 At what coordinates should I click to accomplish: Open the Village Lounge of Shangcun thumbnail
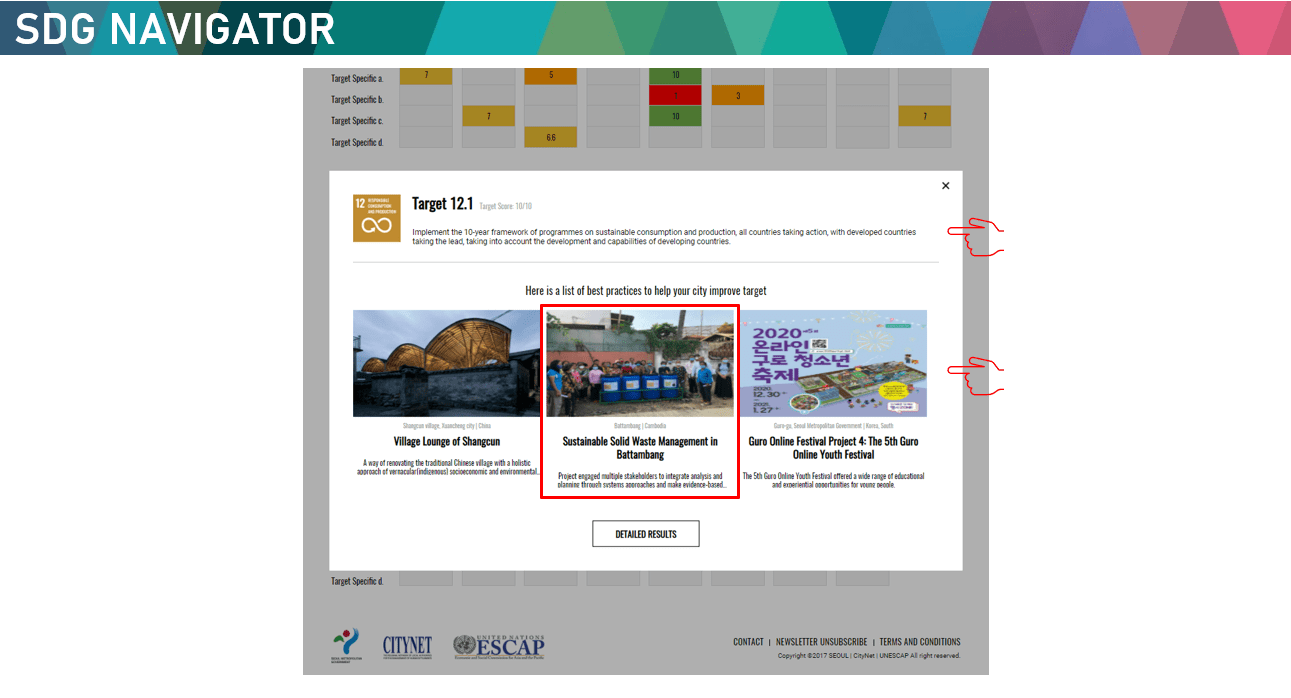pos(446,363)
